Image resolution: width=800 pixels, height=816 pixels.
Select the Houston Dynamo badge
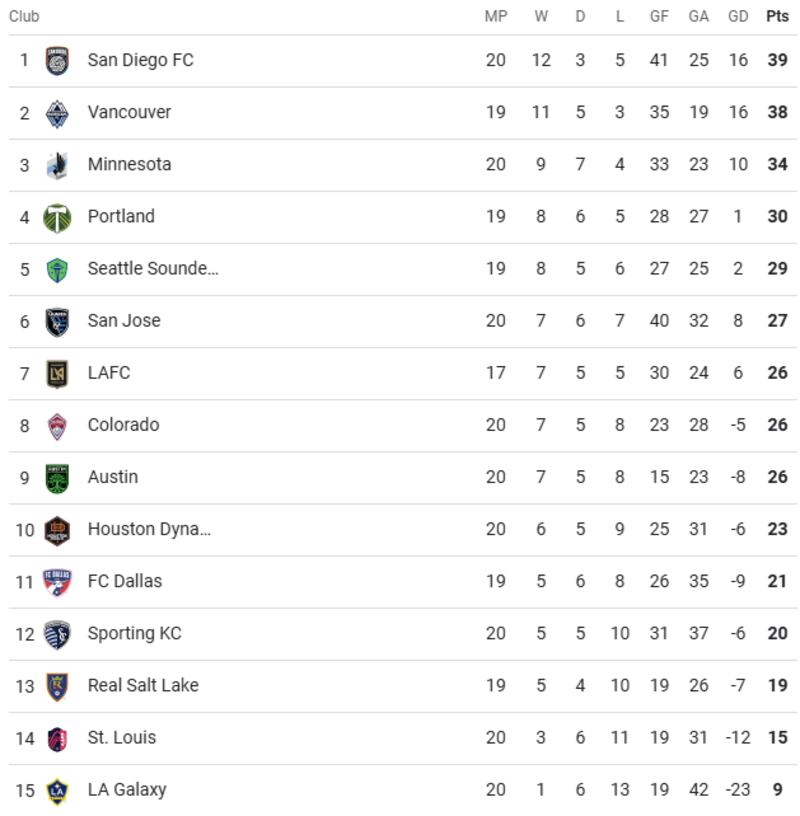click(57, 529)
